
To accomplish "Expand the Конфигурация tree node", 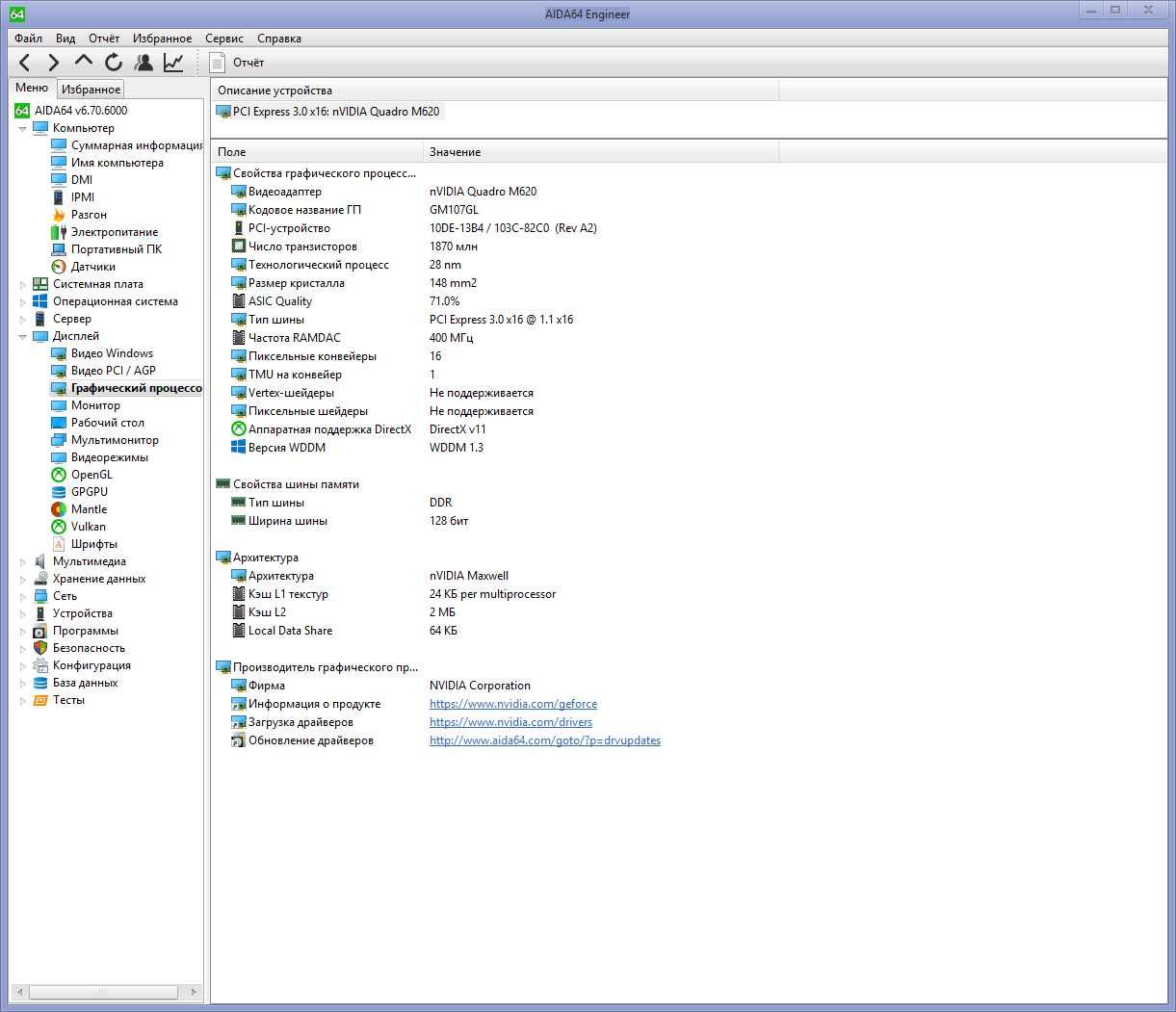I will [23, 665].
